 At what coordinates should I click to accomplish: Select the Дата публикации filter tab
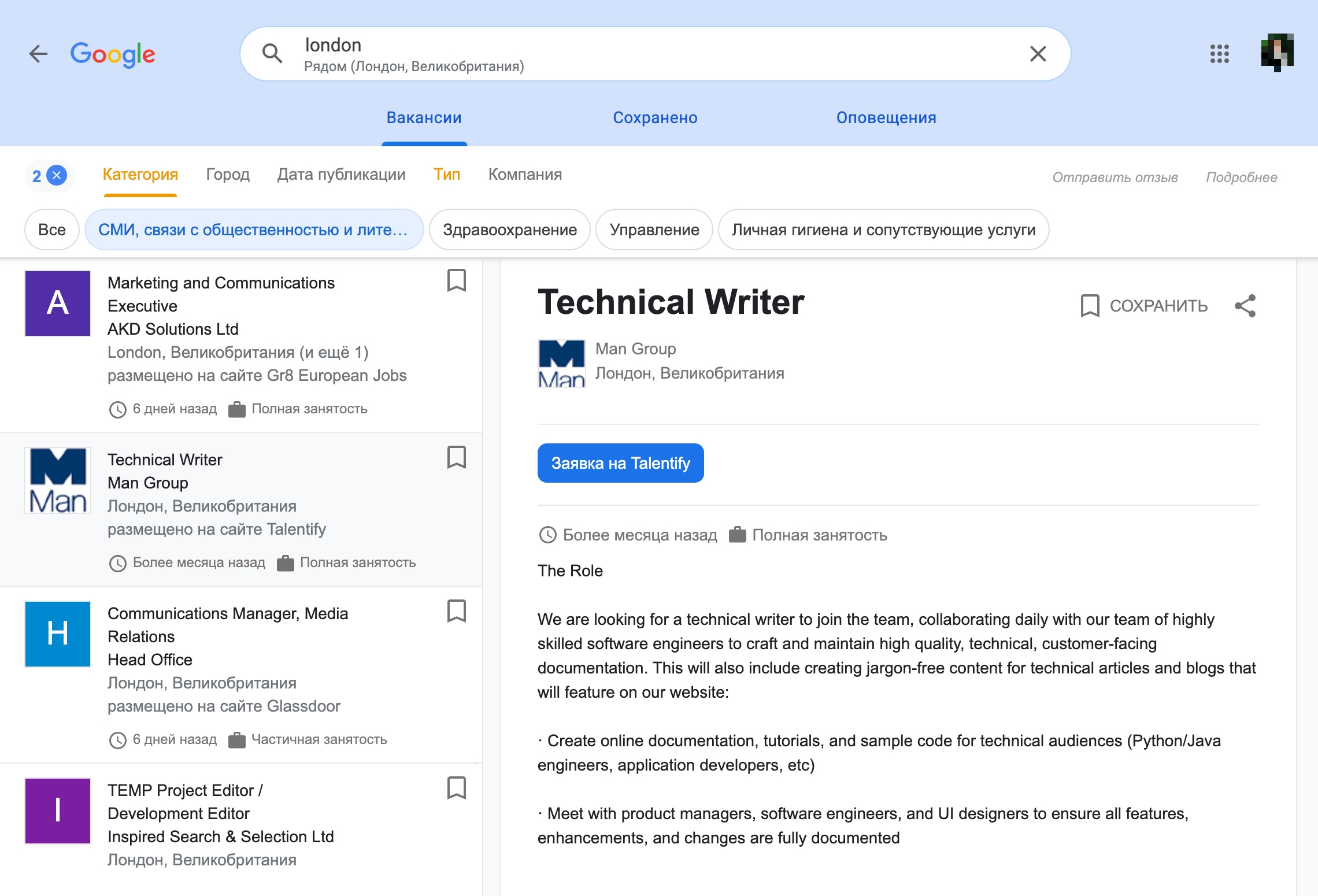click(341, 175)
